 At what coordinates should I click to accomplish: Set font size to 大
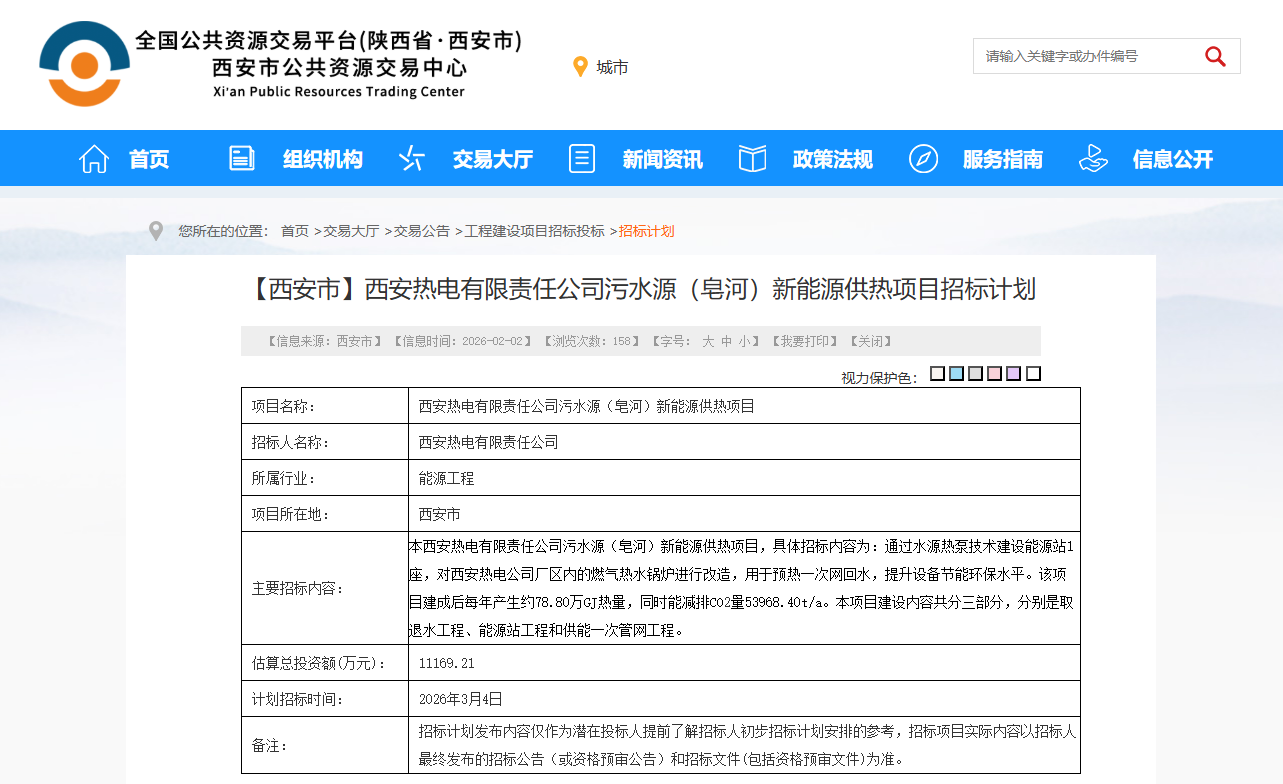point(708,341)
